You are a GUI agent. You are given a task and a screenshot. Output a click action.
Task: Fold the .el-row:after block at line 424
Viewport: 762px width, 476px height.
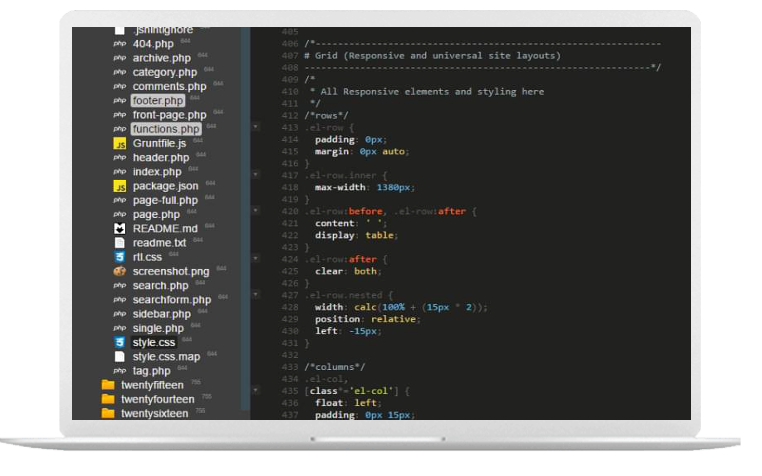point(256,258)
